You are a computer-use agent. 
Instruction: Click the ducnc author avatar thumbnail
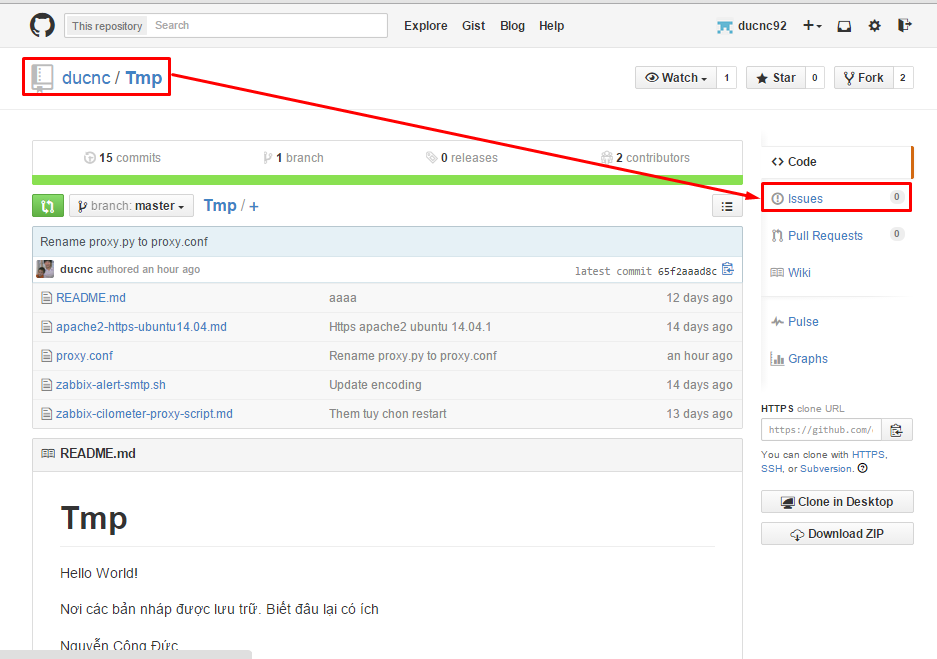pos(45,269)
